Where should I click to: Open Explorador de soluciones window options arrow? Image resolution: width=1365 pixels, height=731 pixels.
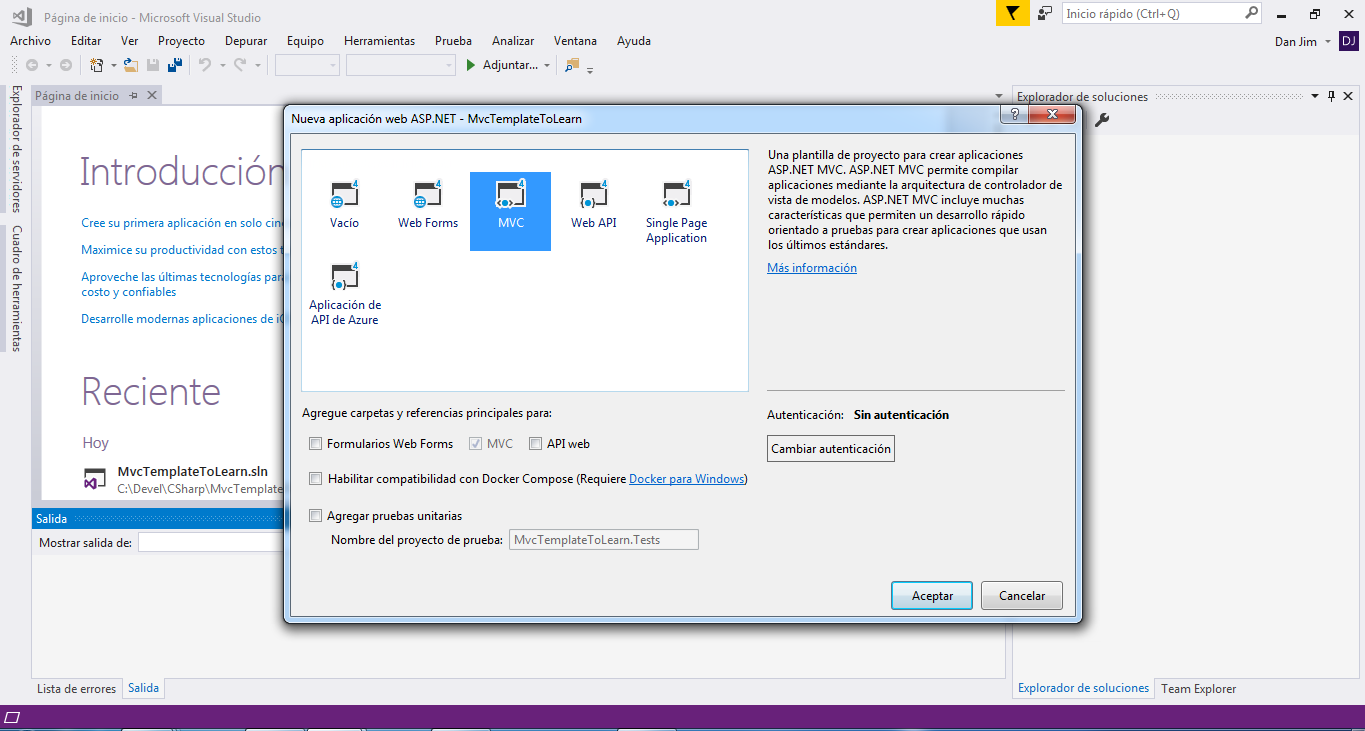(x=1314, y=97)
